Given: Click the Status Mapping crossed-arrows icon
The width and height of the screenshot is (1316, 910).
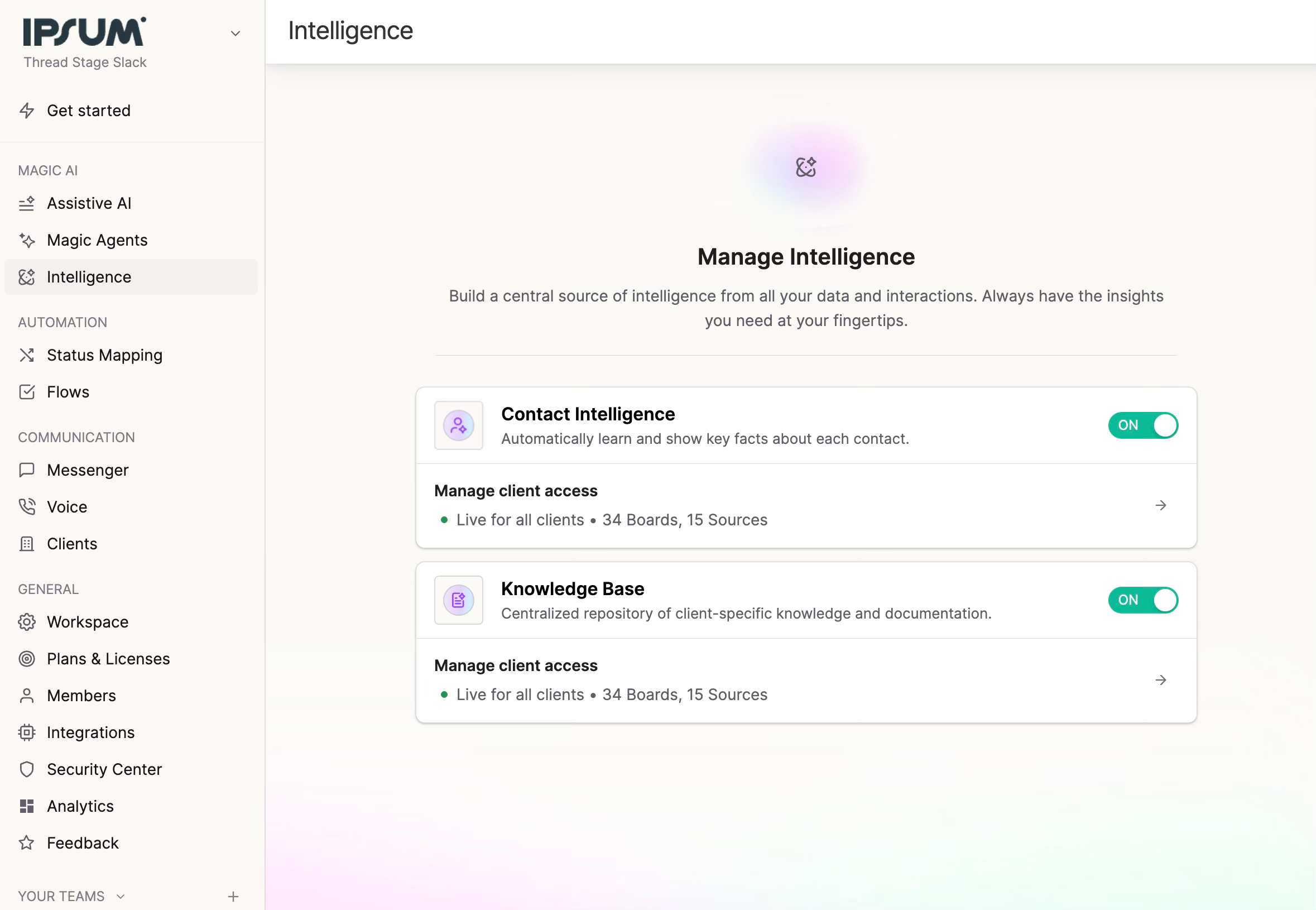Looking at the screenshot, I should pyautogui.click(x=27, y=355).
